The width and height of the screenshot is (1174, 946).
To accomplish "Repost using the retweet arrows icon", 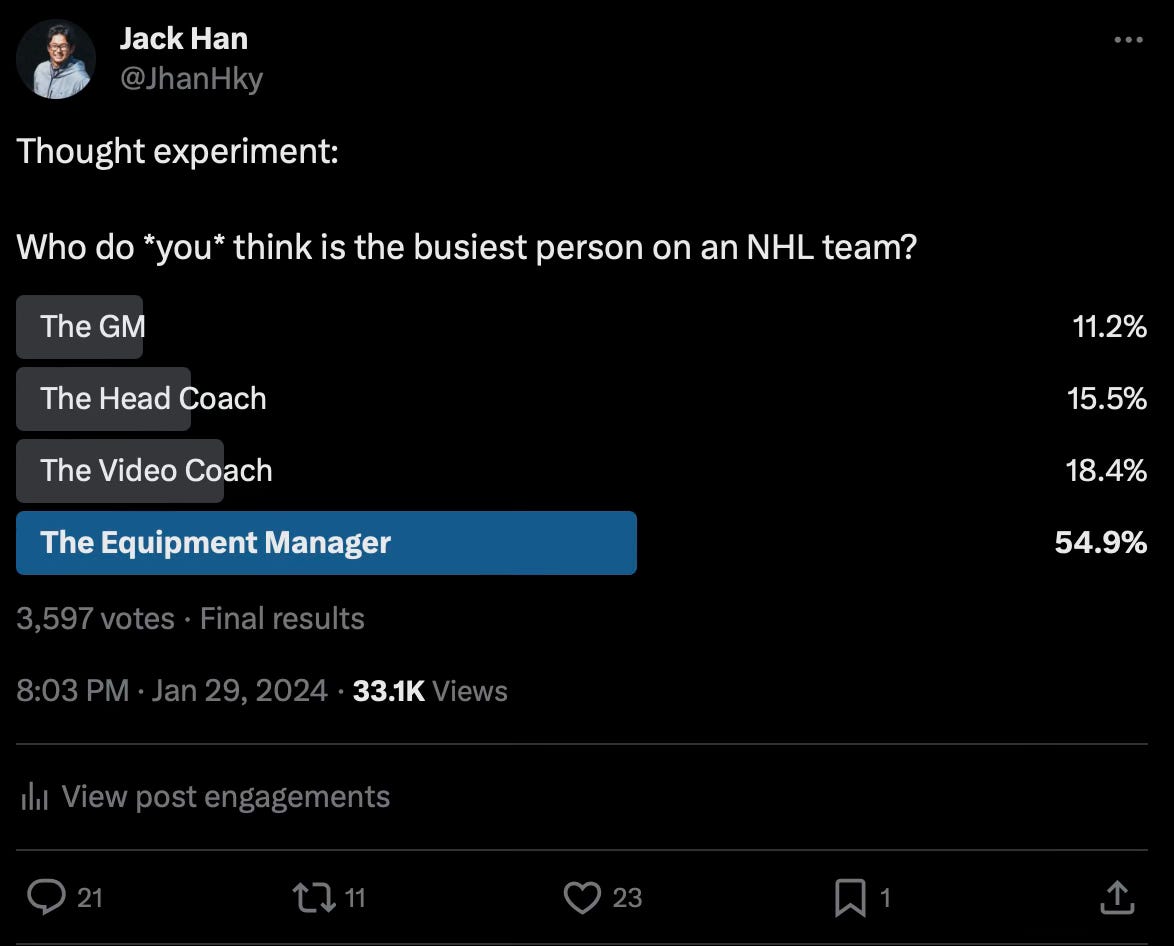I will [314, 897].
